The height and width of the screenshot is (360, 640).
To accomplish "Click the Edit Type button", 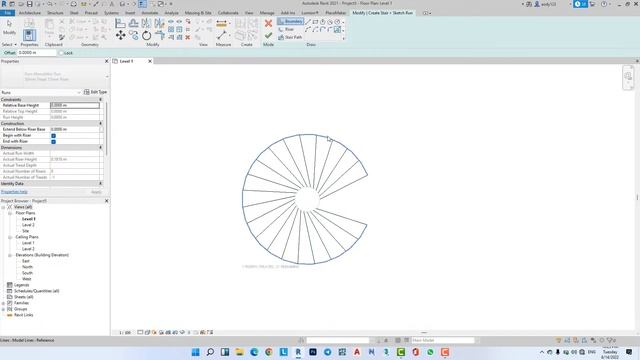I will (96, 92).
